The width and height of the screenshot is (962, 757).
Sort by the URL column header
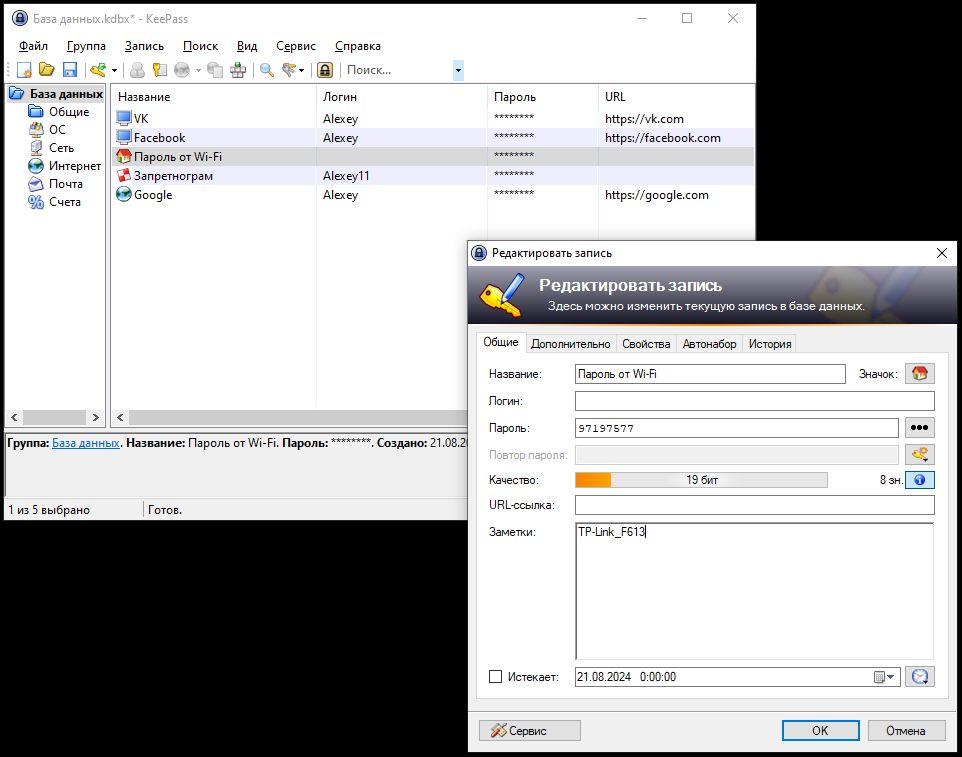point(676,96)
